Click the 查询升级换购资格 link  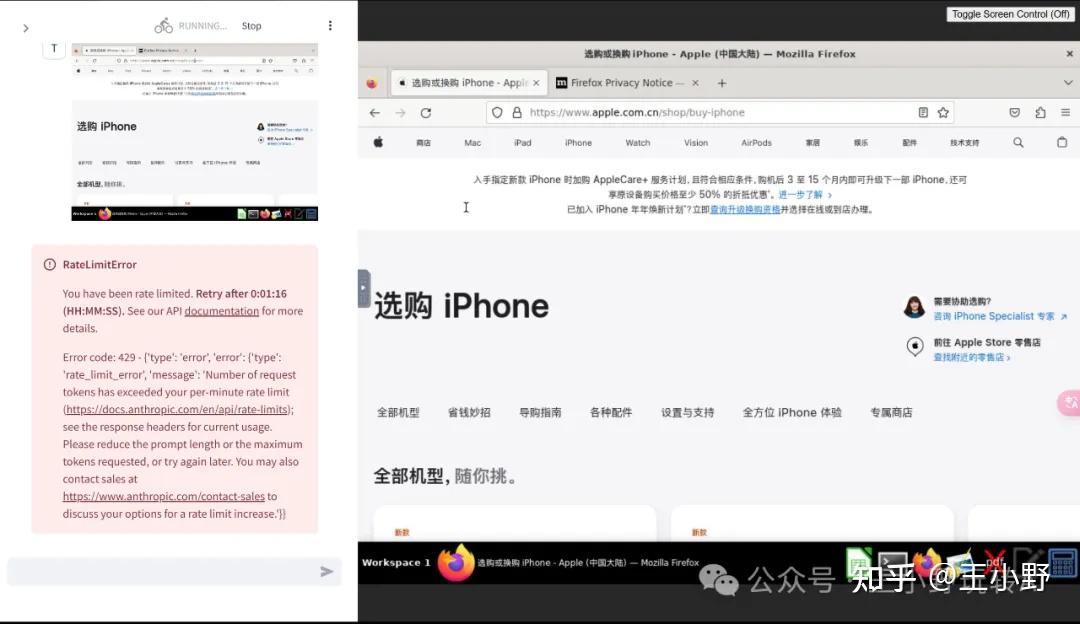point(745,210)
